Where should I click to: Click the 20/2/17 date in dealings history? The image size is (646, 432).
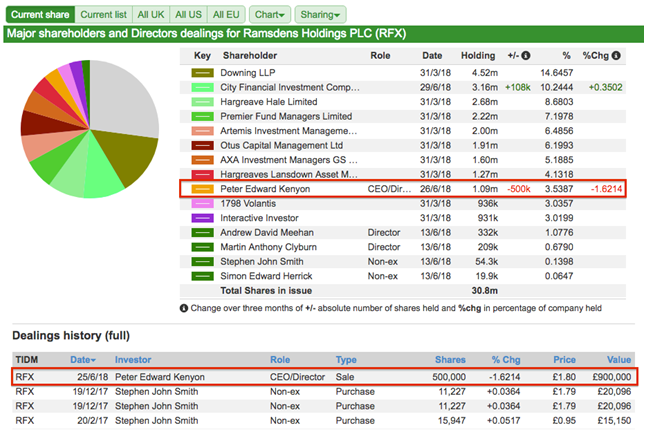click(93, 420)
